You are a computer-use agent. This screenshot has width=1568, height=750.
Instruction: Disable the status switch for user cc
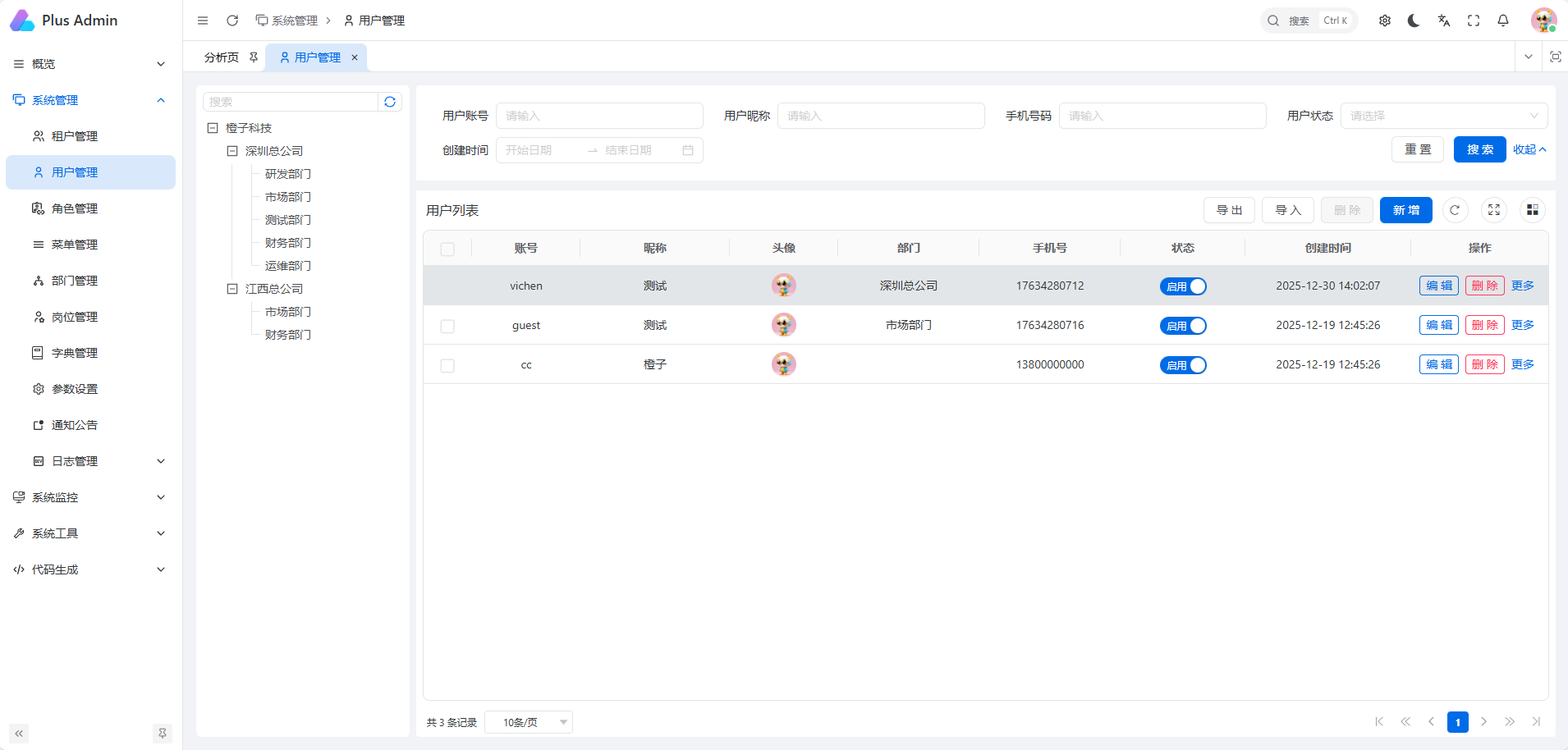1183,365
